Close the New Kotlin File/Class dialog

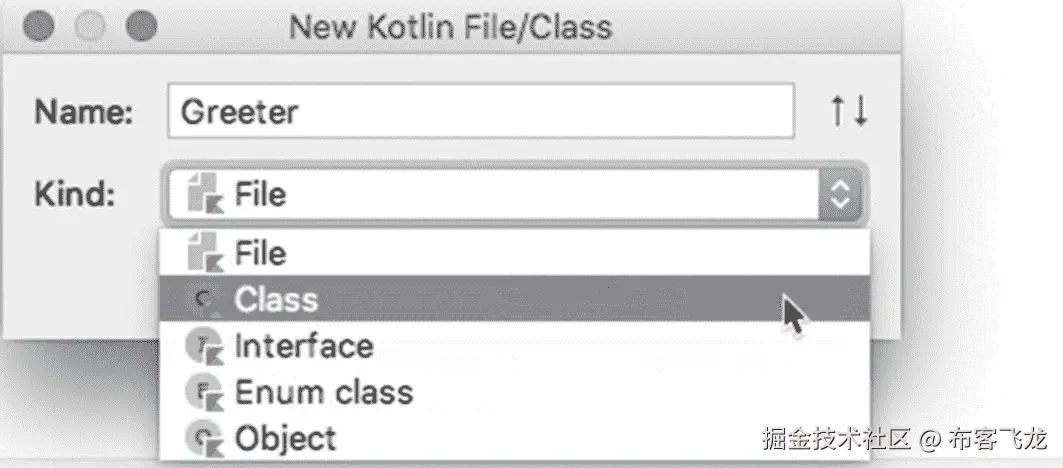[x=39, y=26]
